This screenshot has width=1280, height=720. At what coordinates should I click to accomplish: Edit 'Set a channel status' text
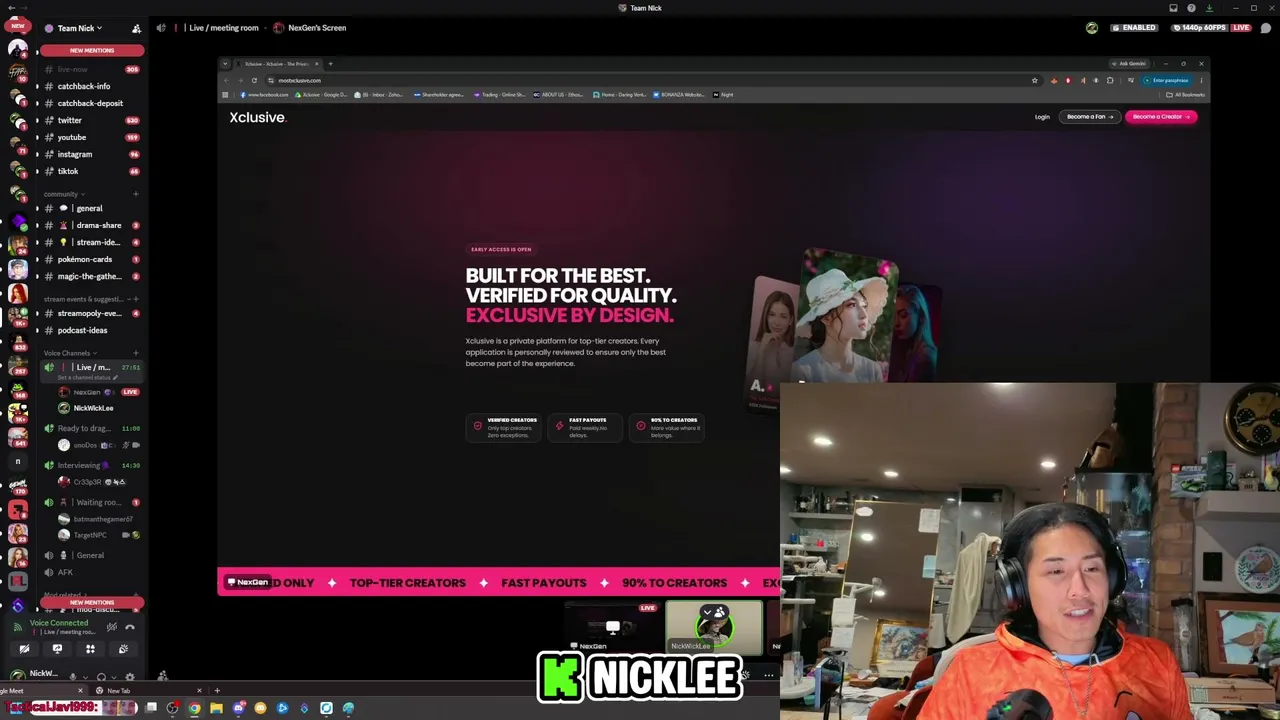[87, 377]
